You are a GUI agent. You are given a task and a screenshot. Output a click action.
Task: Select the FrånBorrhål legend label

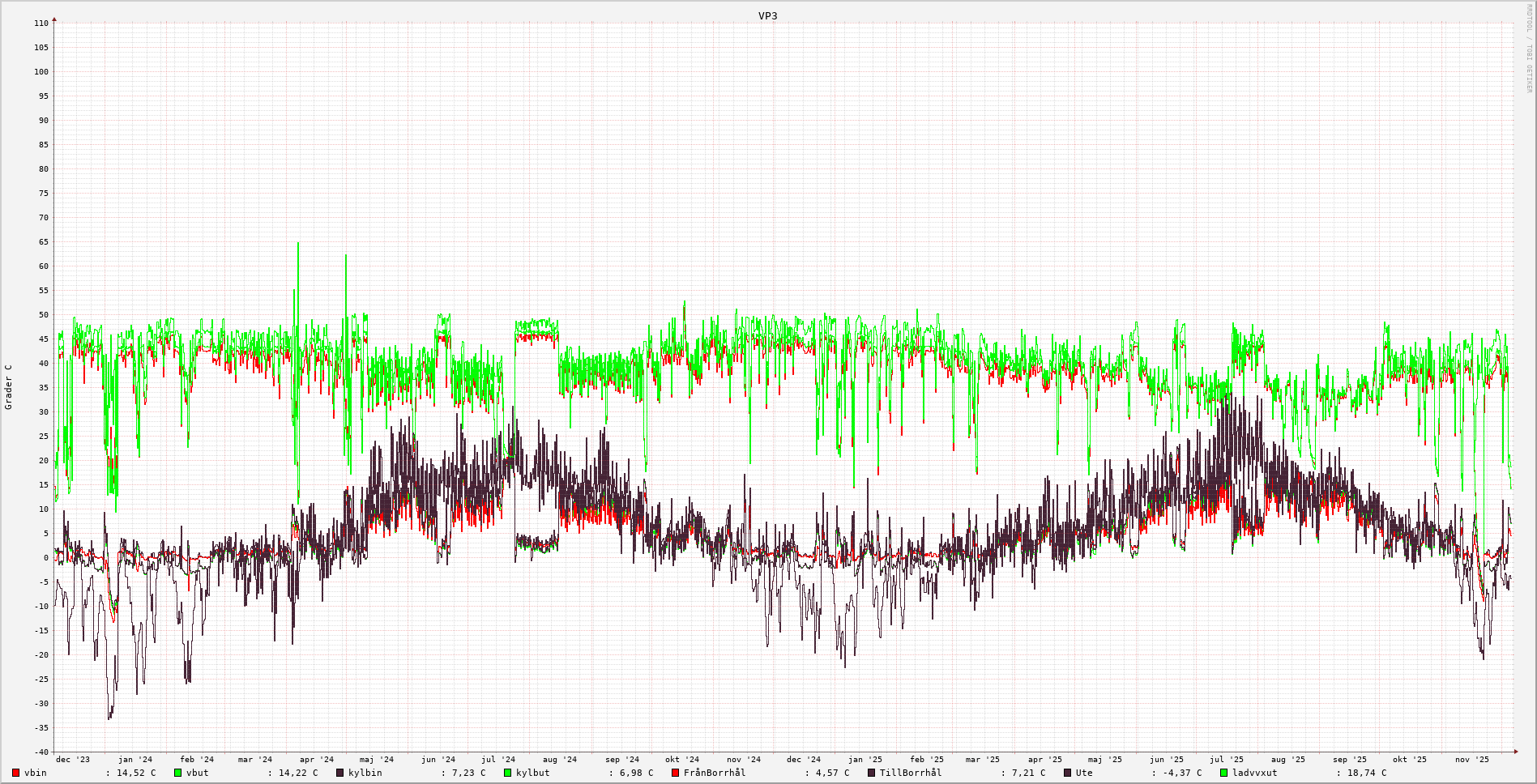(x=714, y=773)
